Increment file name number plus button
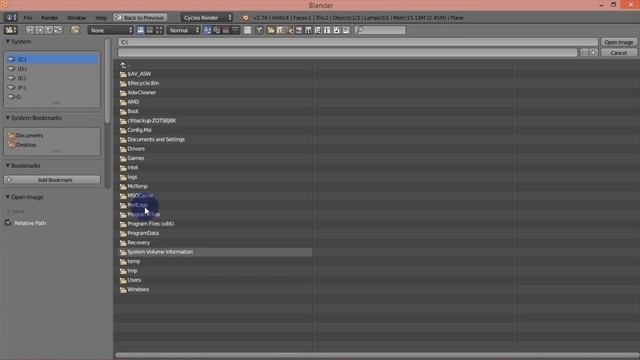Screen dimensions: 640x360 pyautogui.click(x=593, y=53)
